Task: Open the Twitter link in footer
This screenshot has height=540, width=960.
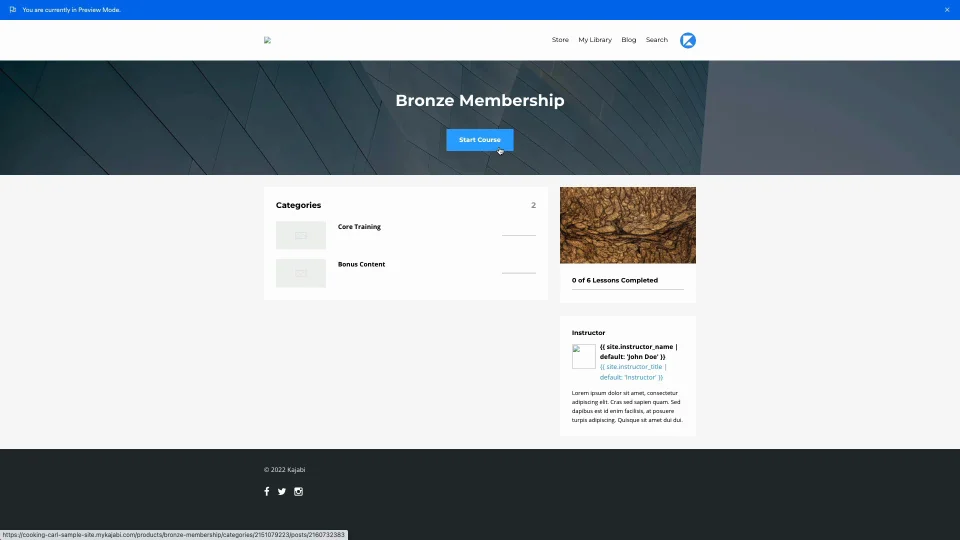Action: tap(282, 491)
